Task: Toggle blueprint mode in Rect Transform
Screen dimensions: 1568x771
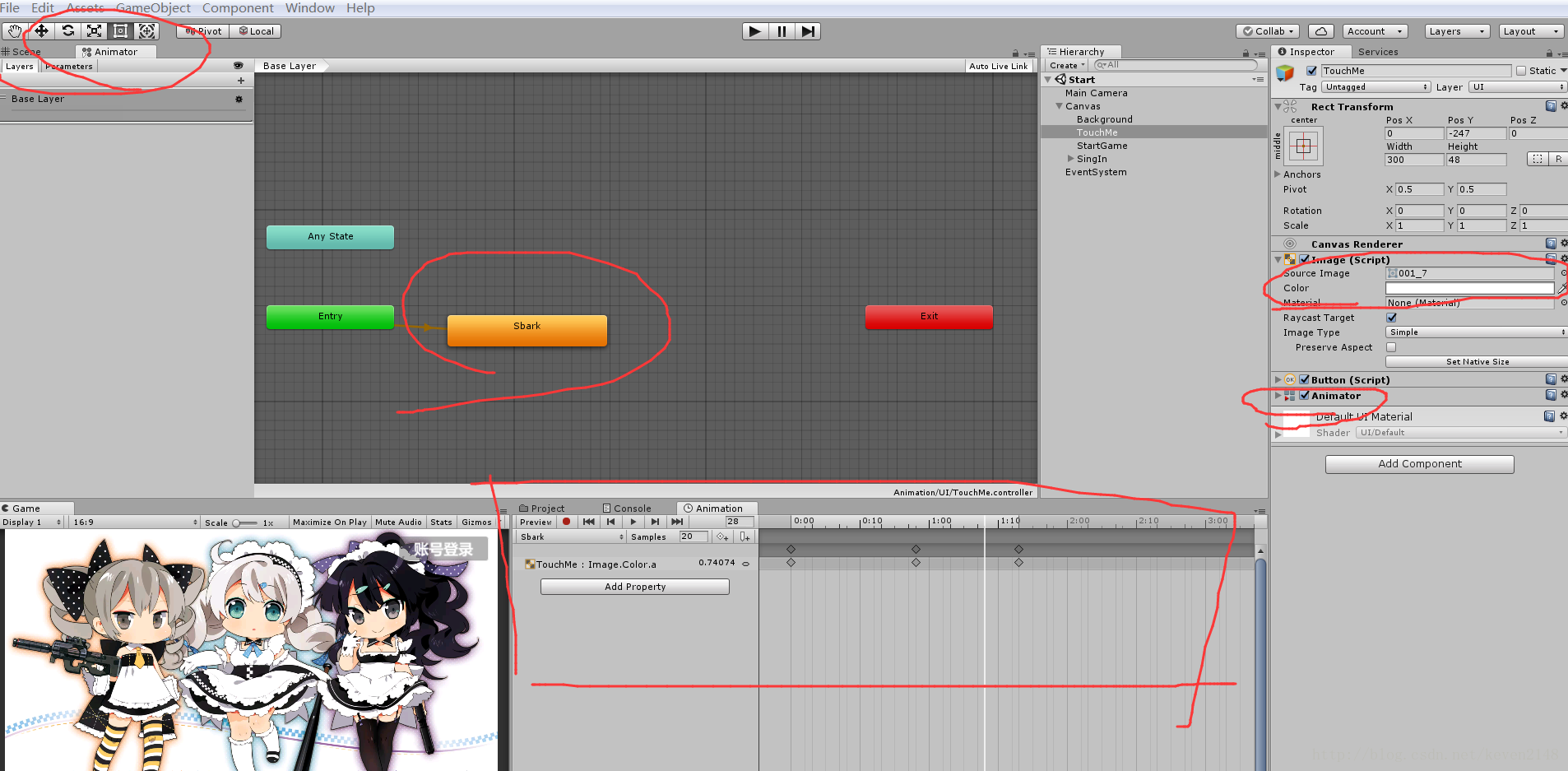Action: point(1537,159)
